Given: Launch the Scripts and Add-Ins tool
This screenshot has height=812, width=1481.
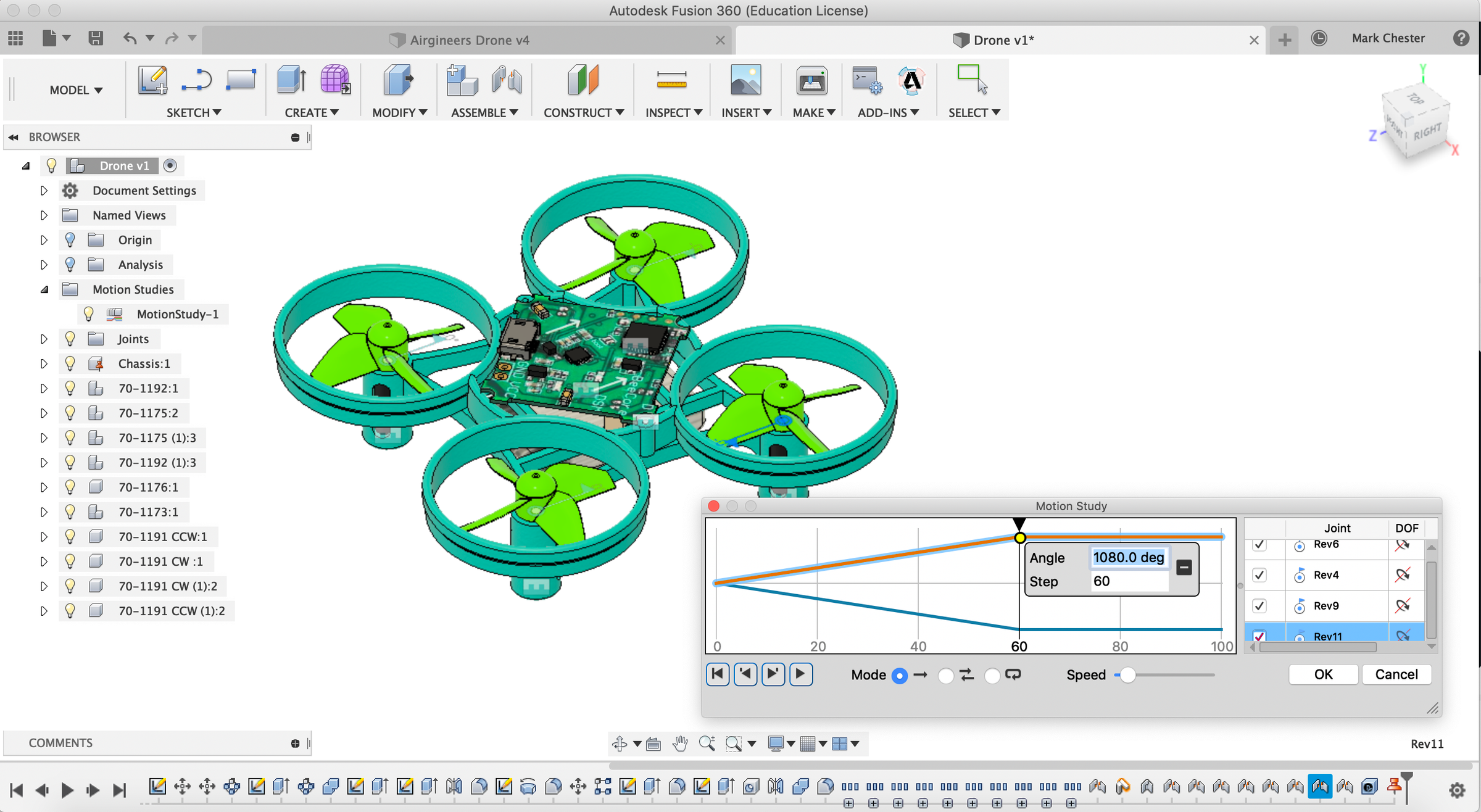Looking at the screenshot, I should (x=866, y=80).
